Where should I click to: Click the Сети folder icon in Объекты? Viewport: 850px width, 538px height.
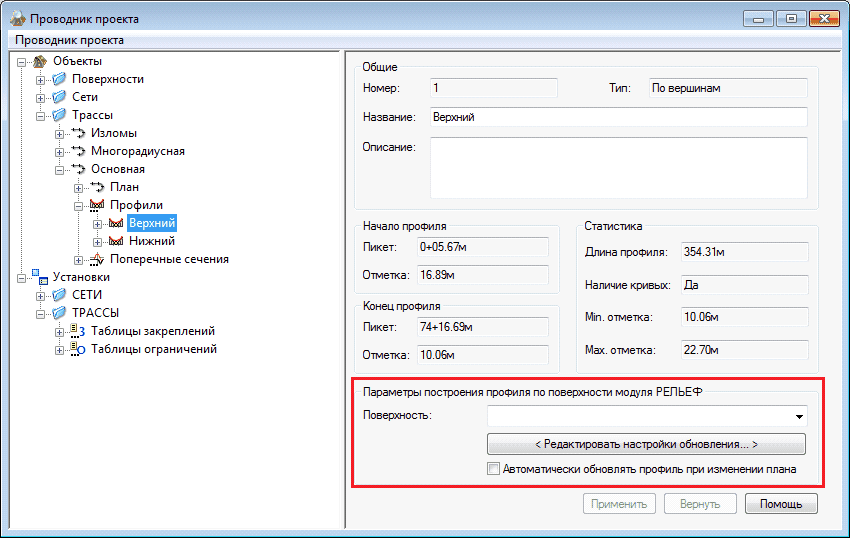59,97
